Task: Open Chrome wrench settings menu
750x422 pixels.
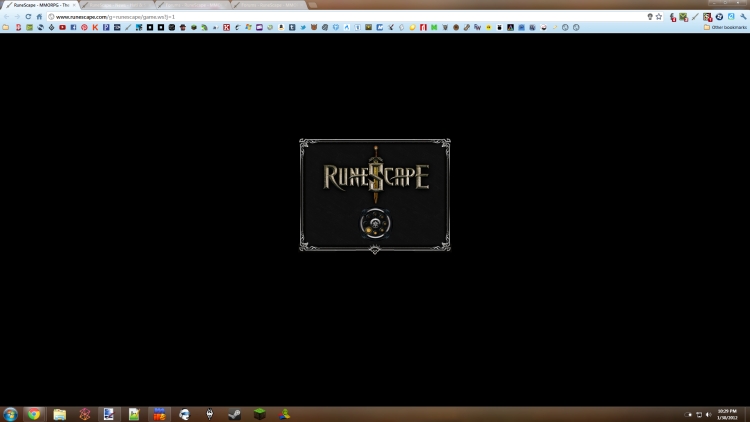Action: 743,17
